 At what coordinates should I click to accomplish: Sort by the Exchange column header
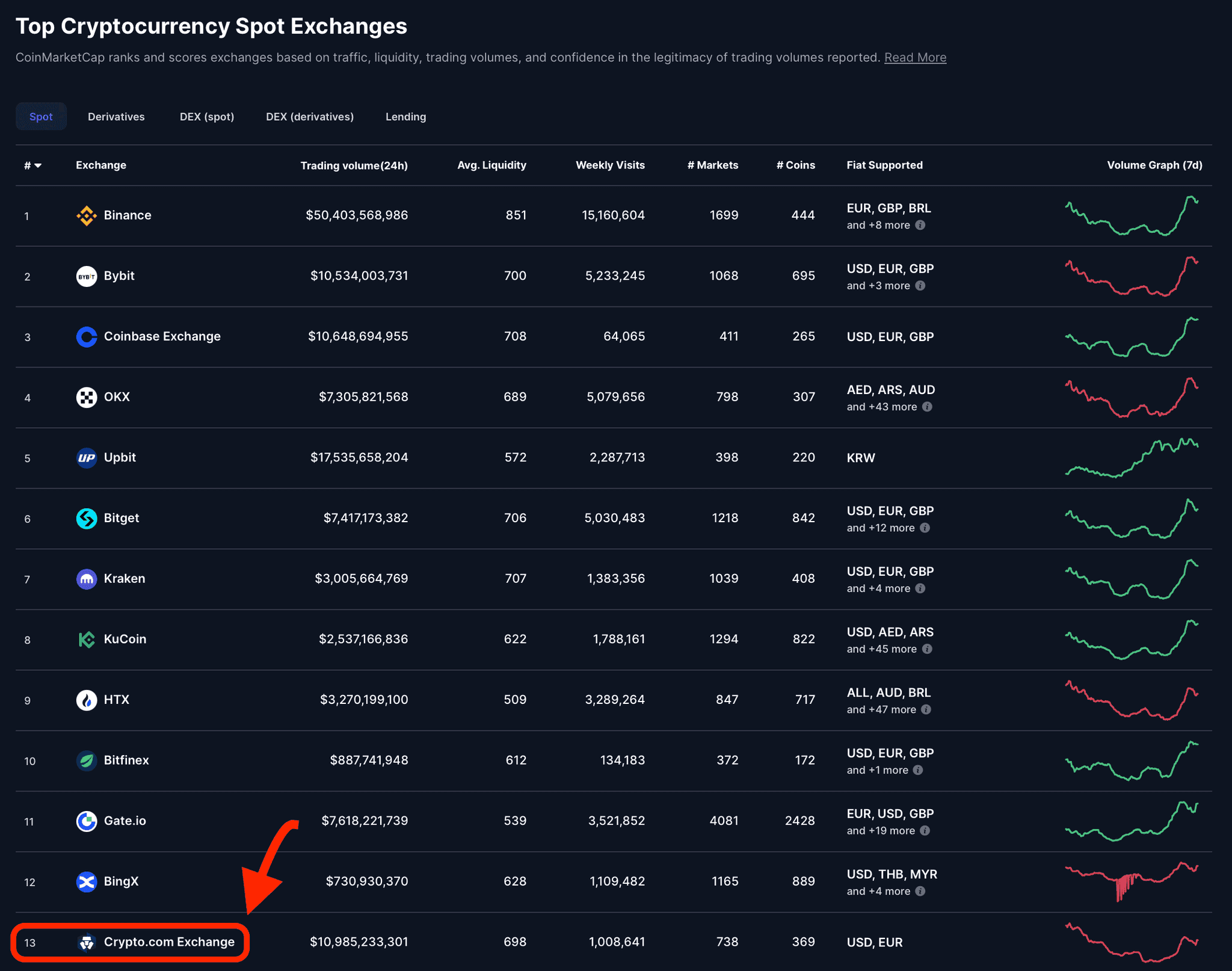101,165
